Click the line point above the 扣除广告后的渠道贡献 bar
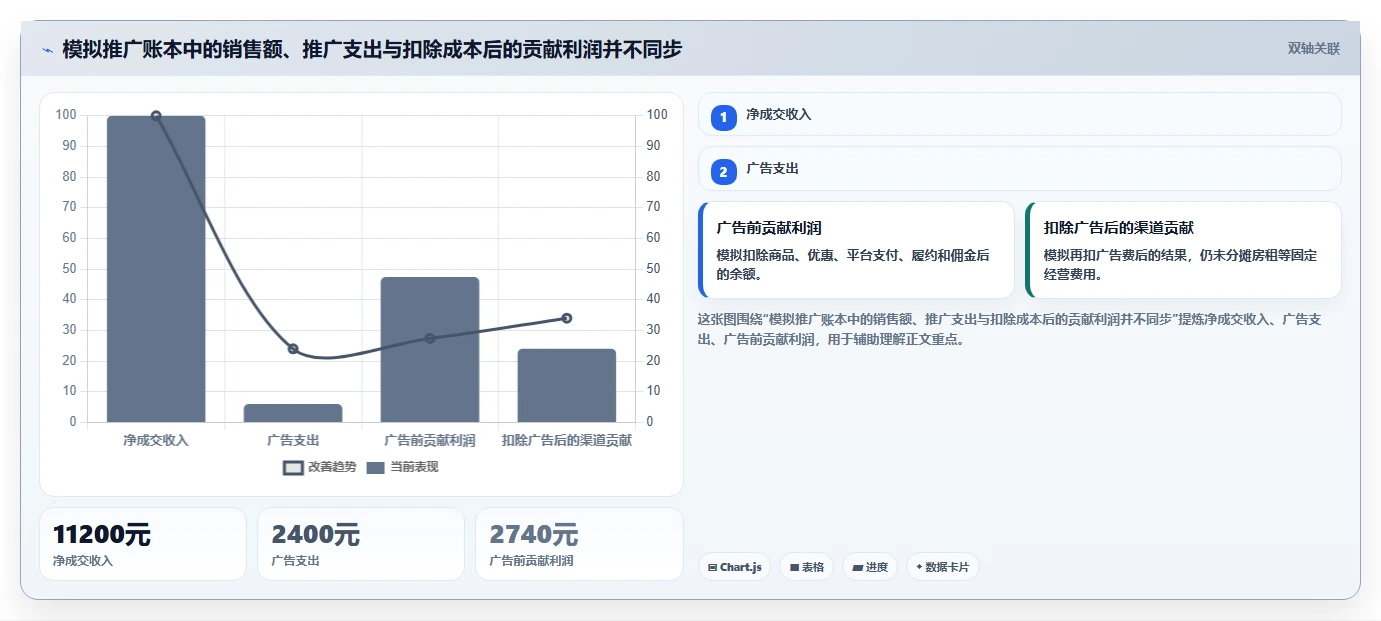 (x=567, y=318)
